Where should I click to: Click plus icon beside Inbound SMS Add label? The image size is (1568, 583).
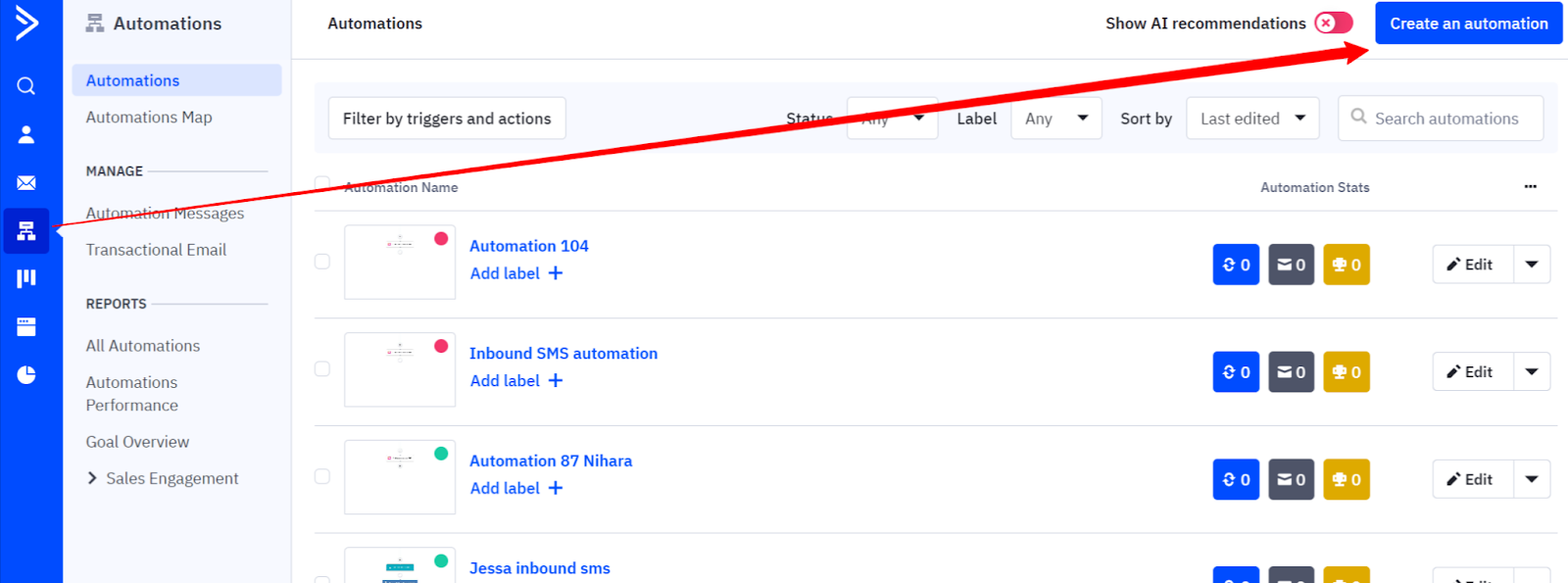click(x=556, y=380)
